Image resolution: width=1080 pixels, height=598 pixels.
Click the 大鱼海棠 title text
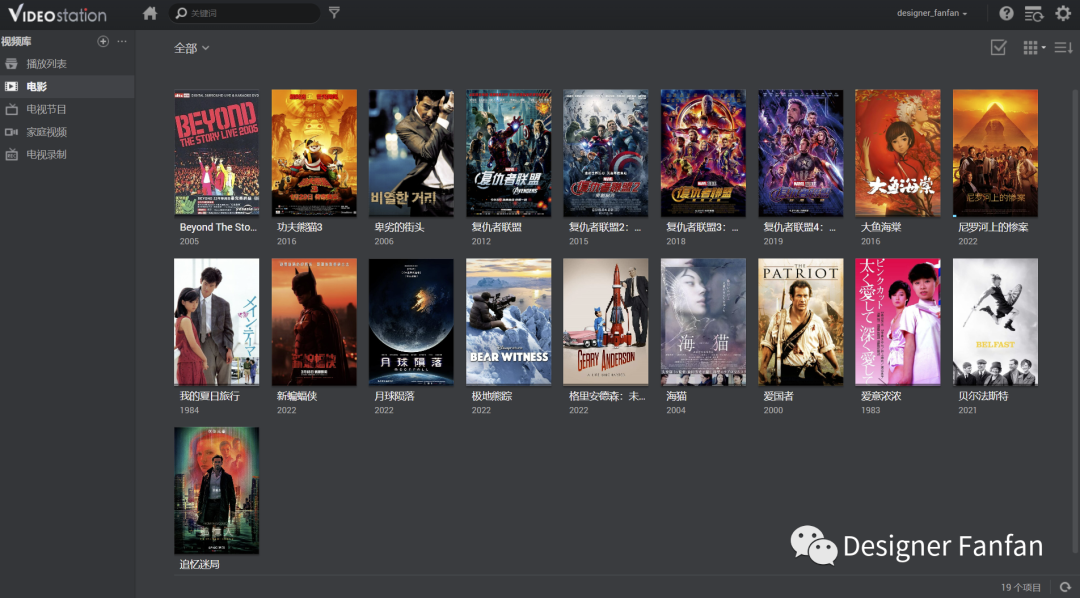[x=881, y=227]
